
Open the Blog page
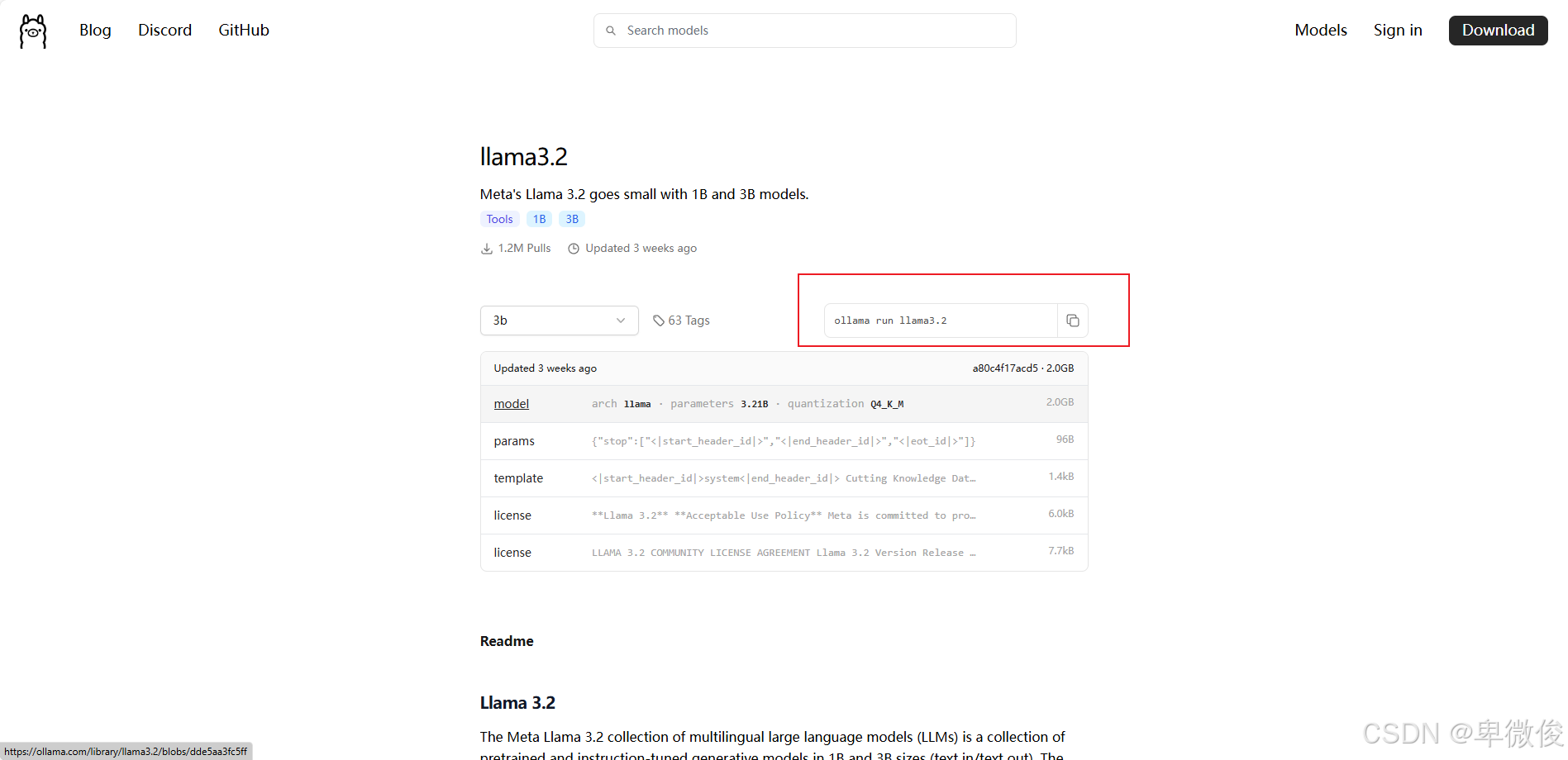95,31
